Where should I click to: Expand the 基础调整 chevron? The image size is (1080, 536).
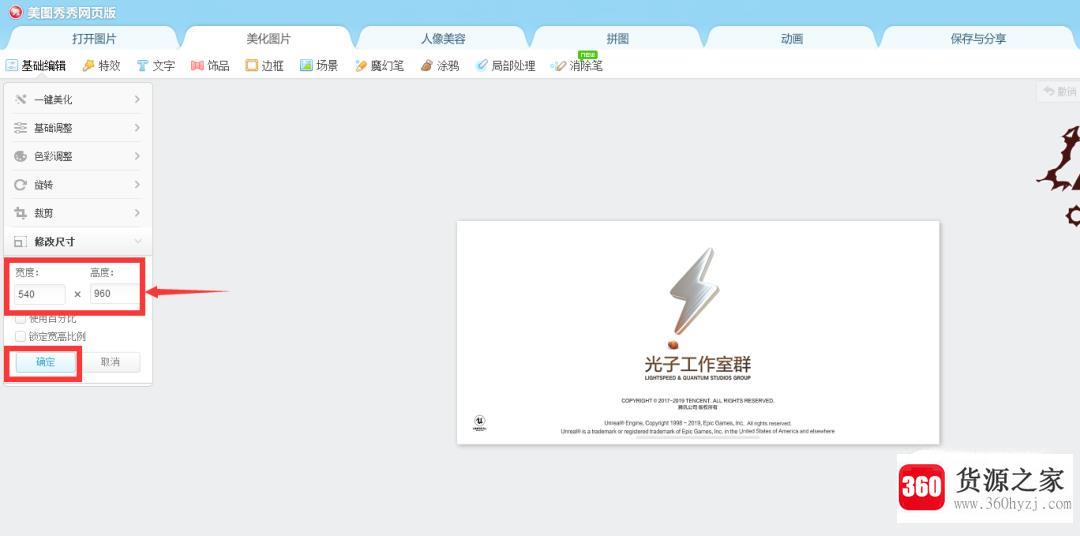137,128
